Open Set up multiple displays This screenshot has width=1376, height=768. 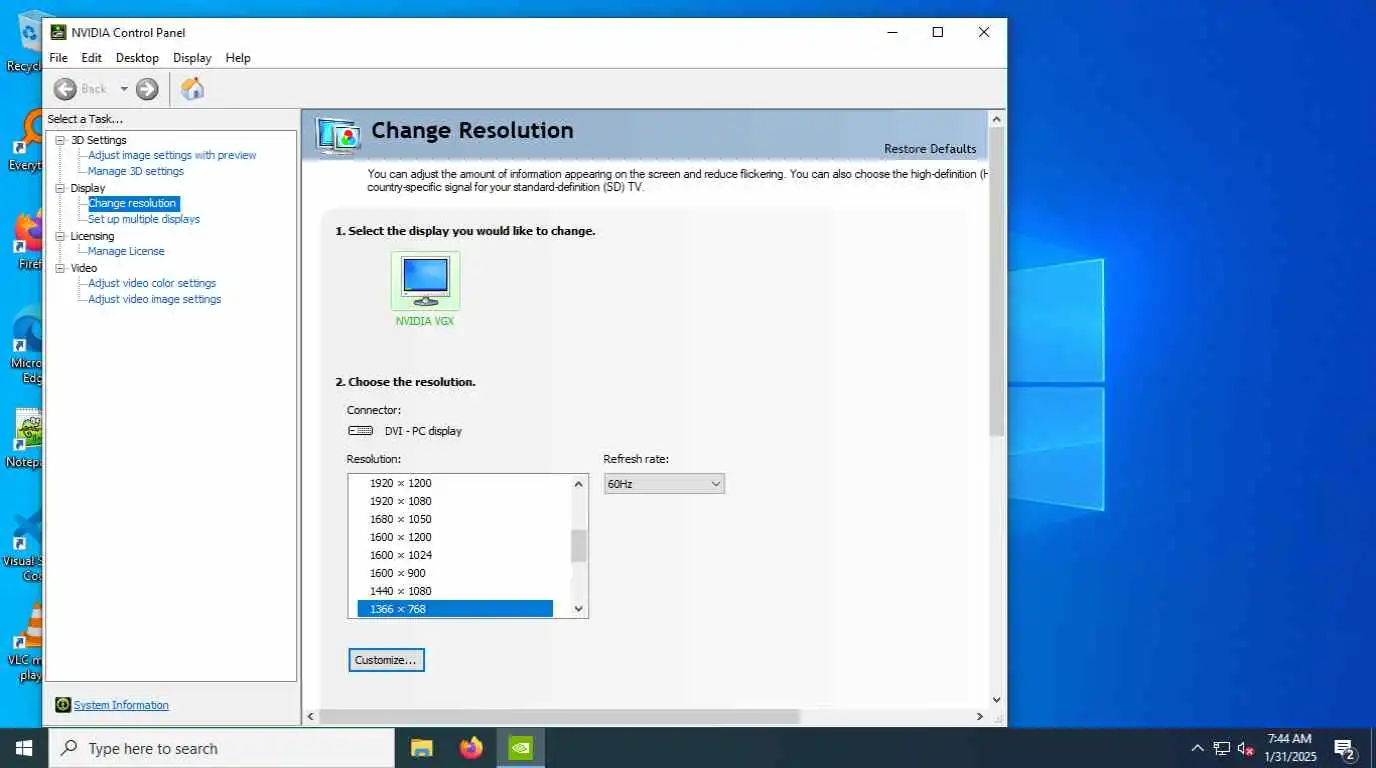pyautogui.click(x=144, y=219)
